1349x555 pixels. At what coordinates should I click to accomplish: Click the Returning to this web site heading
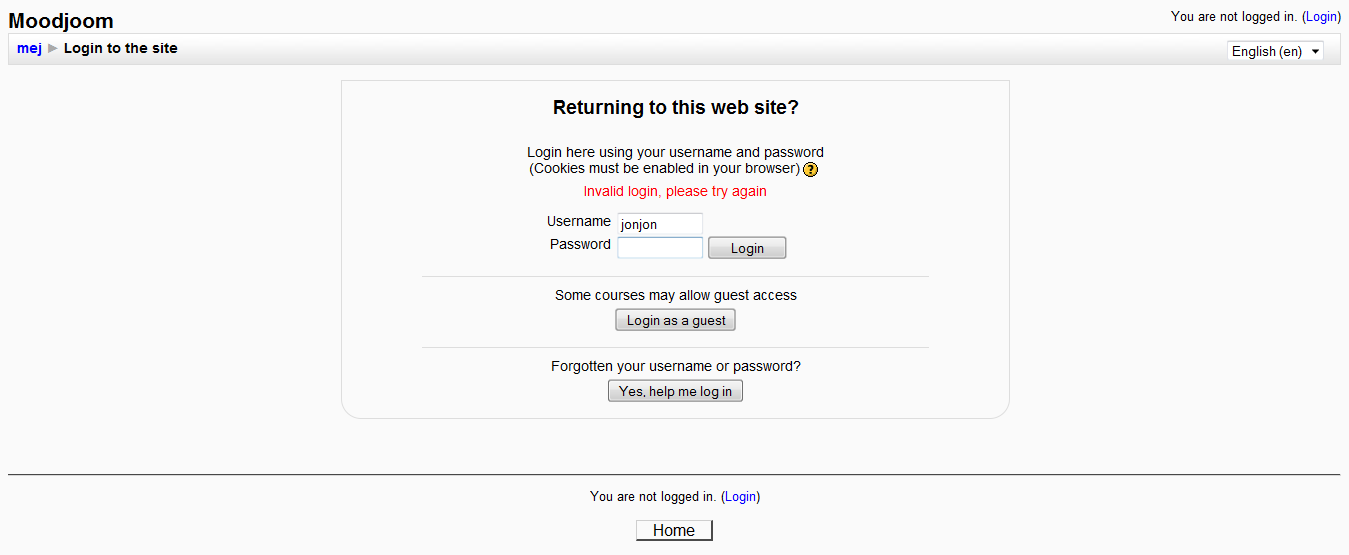point(675,108)
